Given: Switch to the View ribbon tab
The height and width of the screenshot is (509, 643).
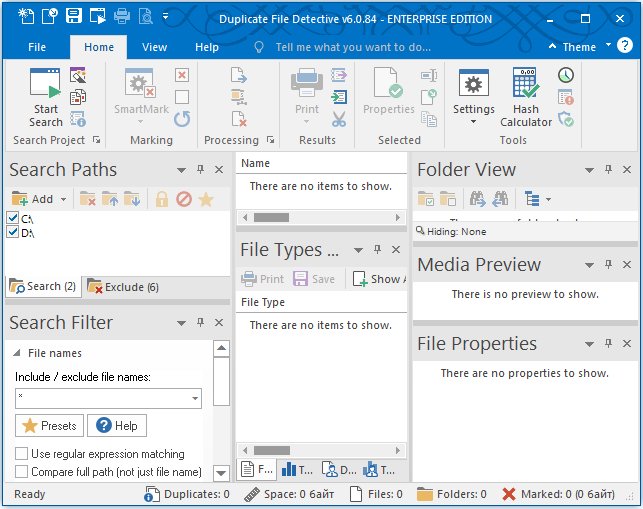Looking at the screenshot, I should pyautogui.click(x=154, y=47).
